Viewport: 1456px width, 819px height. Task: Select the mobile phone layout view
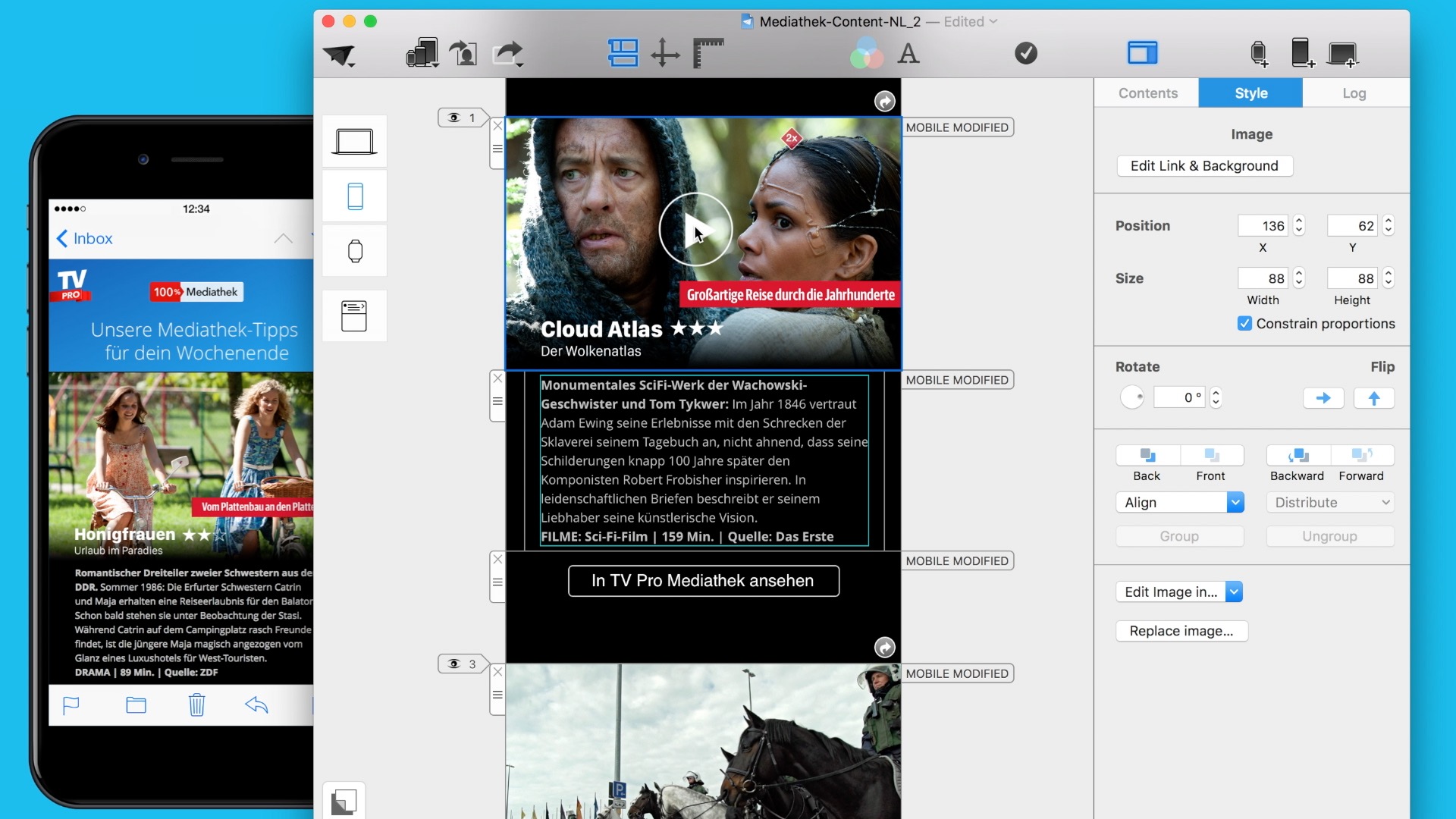tap(354, 196)
